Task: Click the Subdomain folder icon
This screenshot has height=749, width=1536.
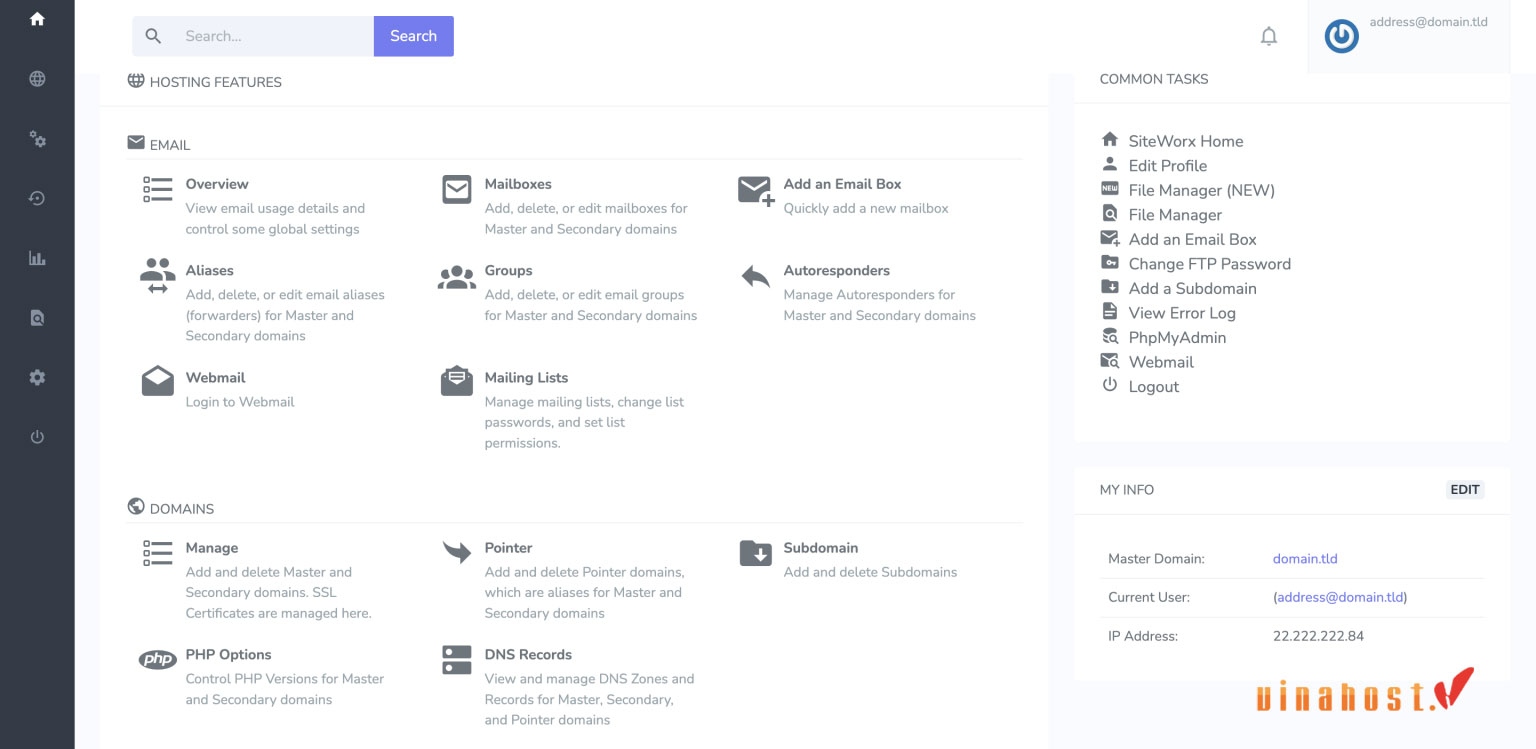Action: coord(755,553)
